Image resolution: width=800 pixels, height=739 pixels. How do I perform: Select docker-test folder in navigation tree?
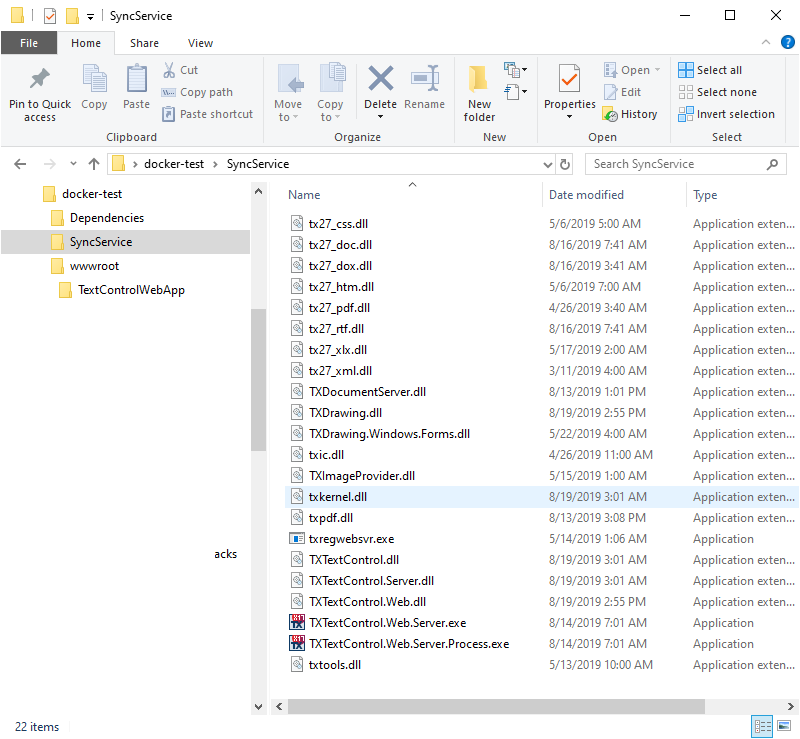click(92, 194)
